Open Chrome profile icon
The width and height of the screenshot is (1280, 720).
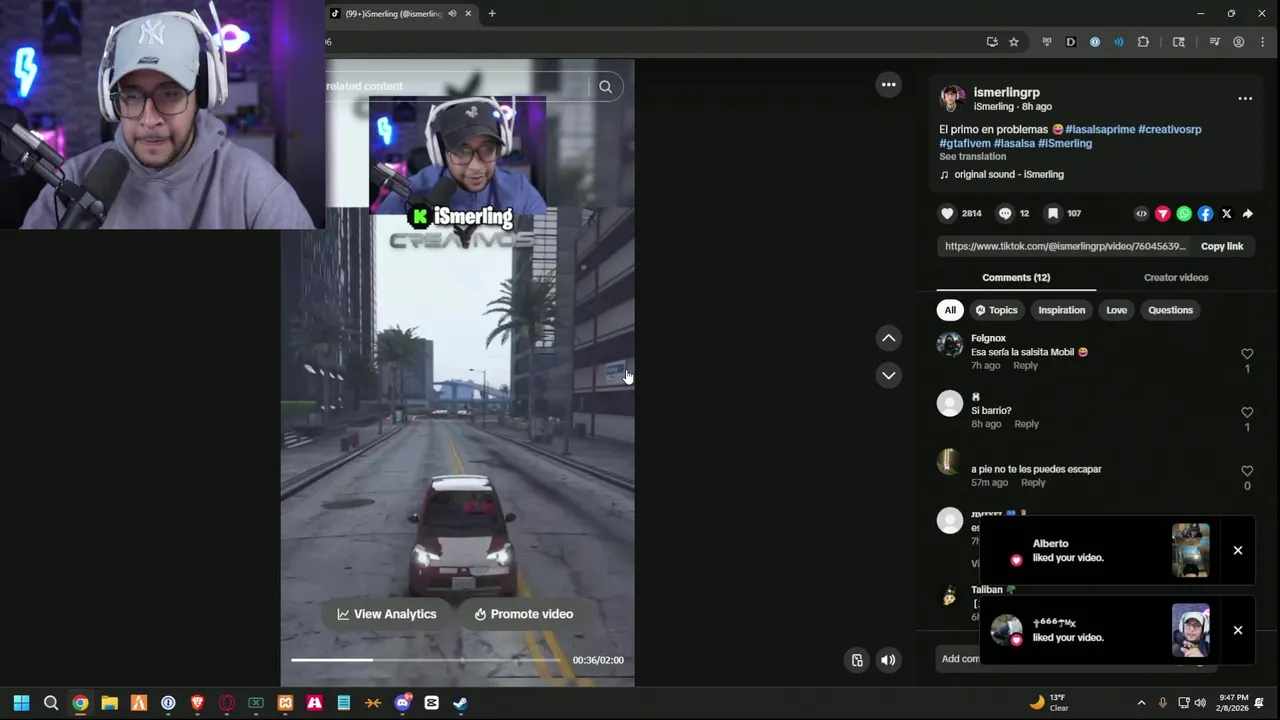1238,42
